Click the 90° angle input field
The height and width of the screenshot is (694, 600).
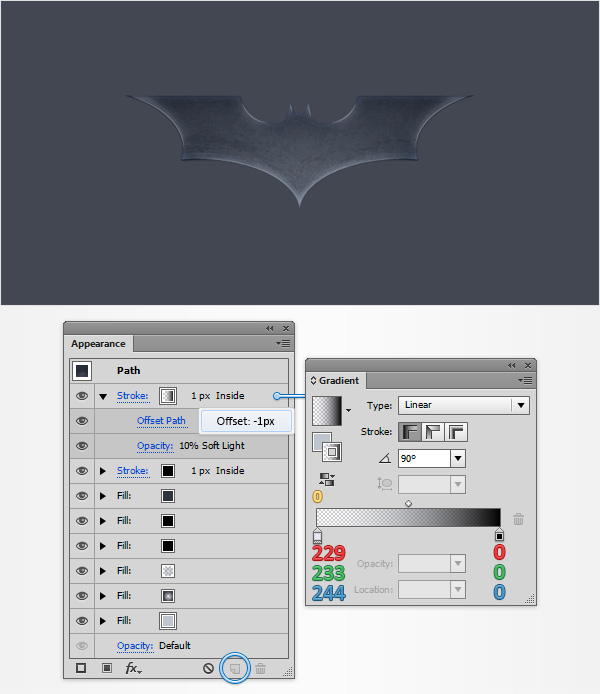[424, 459]
